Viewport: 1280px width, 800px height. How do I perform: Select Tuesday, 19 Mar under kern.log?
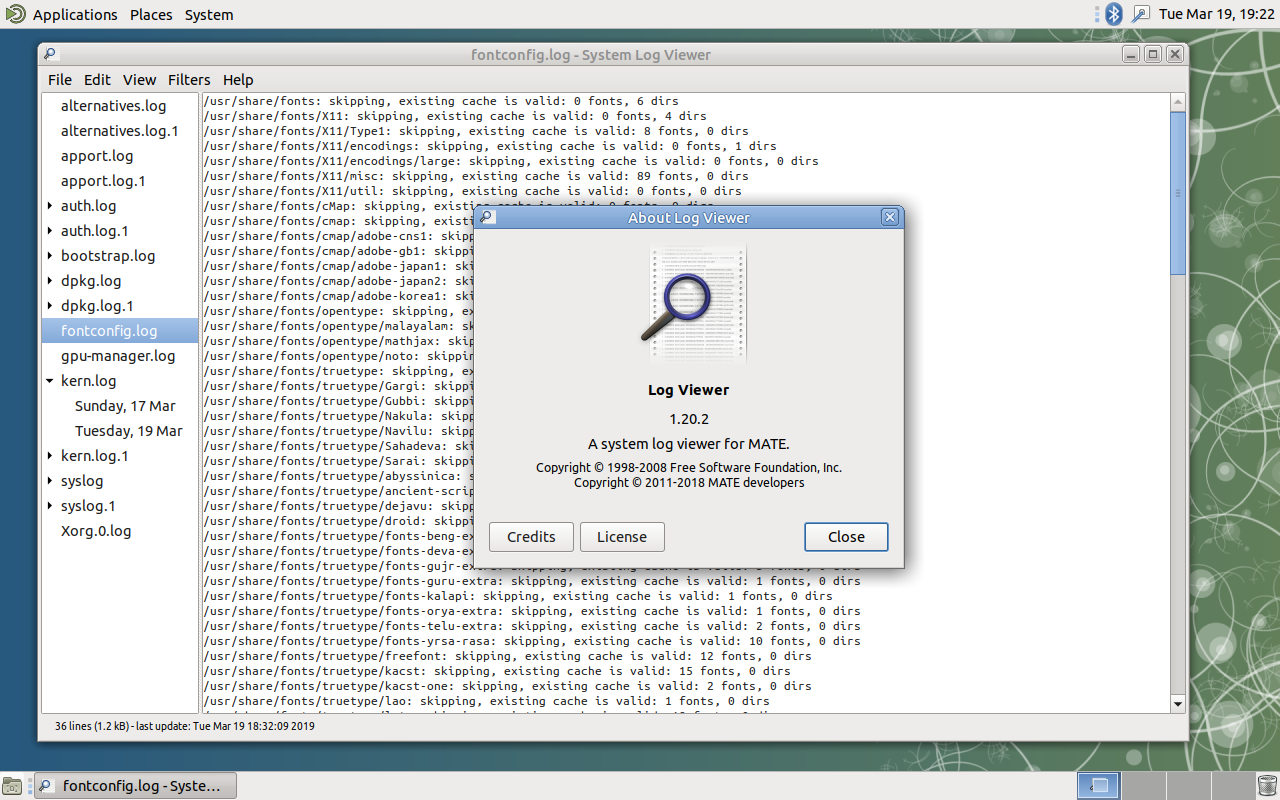(x=128, y=431)
